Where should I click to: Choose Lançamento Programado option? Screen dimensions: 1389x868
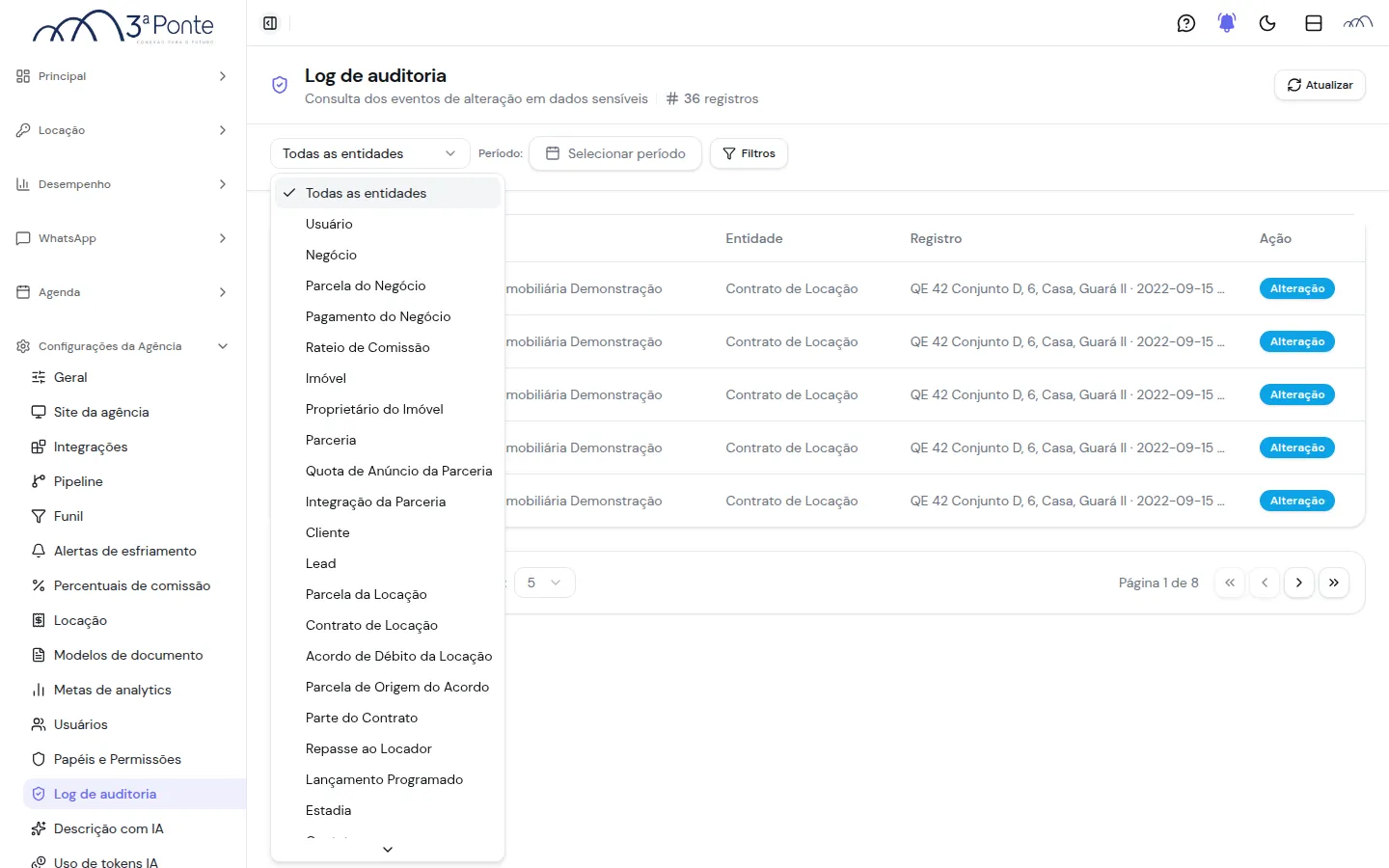point(388,779)
